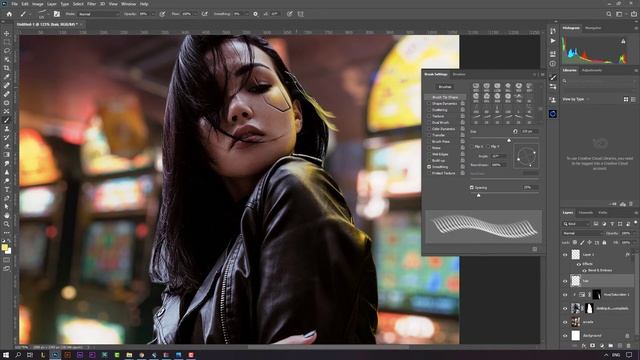Viewport: 640px width, 360px height.
Task: Select the Brush tool in the left toolbar
Action: pos(7,120)
